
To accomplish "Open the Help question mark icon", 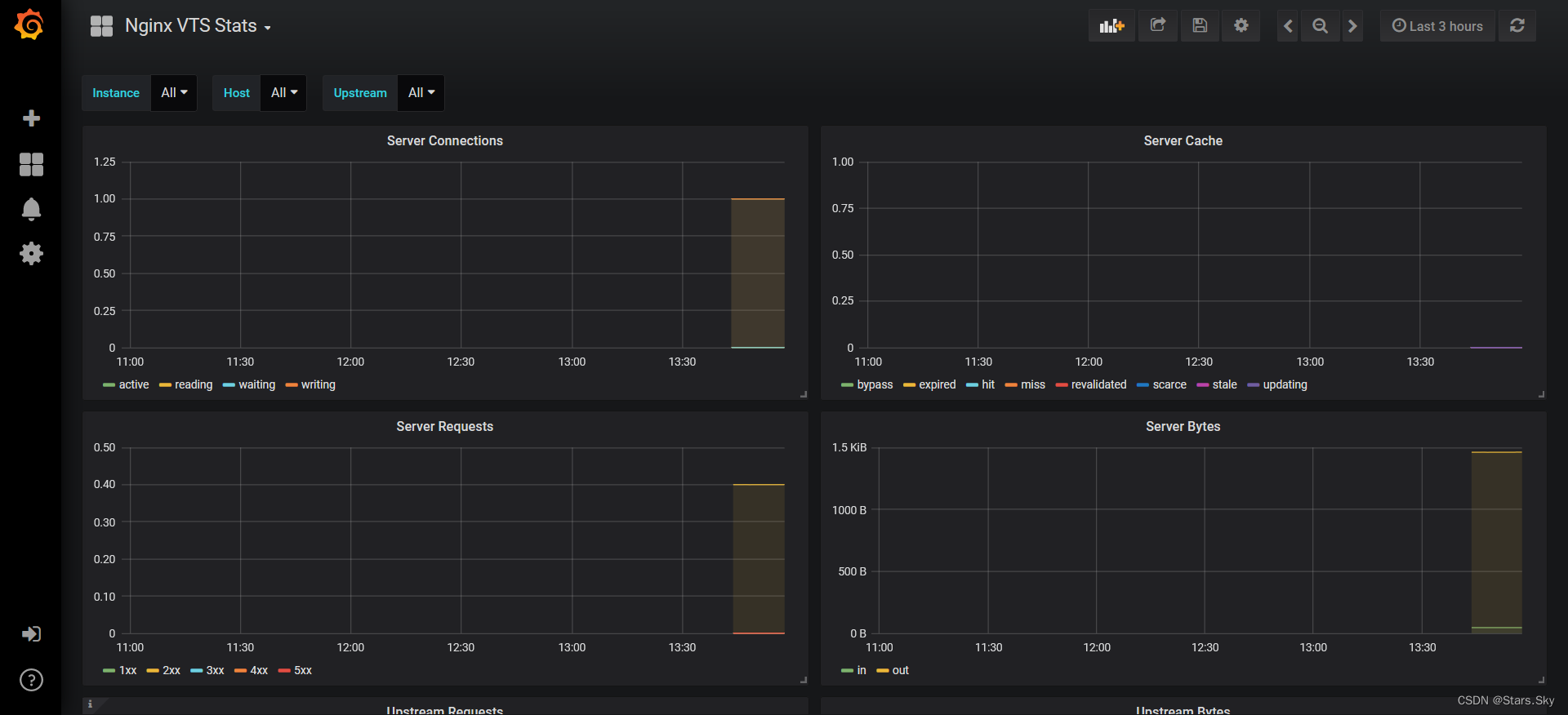I will pyautogui.click(x=31, y=680).
